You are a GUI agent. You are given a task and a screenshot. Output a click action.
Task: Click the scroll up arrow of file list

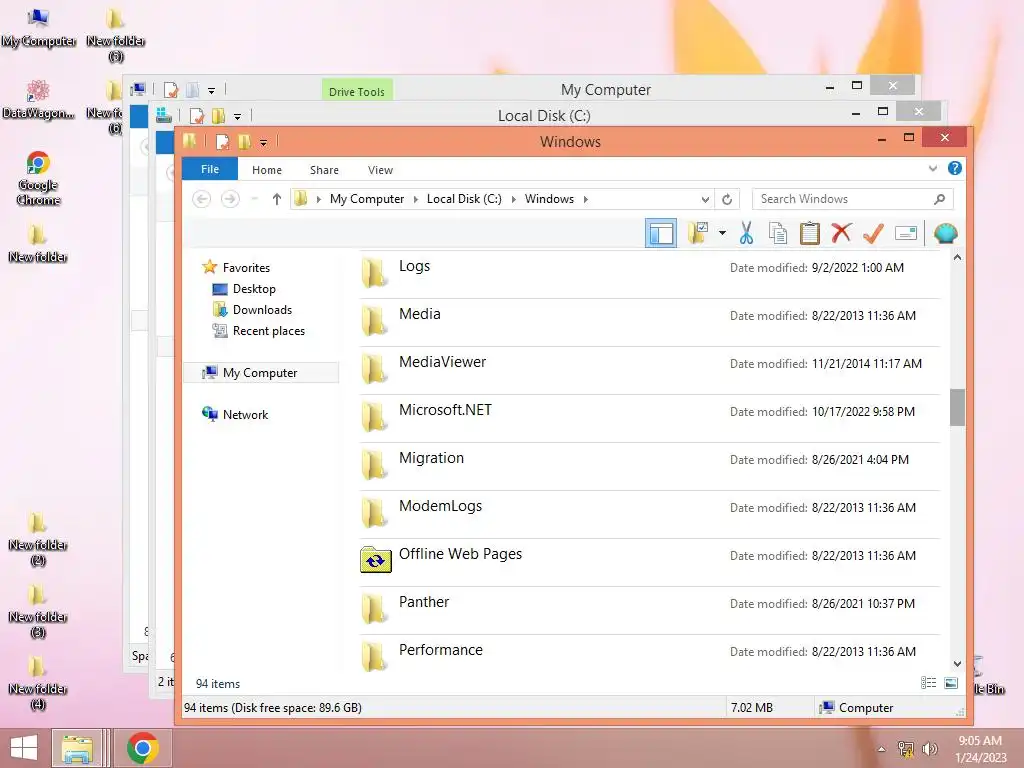[957, 257]
